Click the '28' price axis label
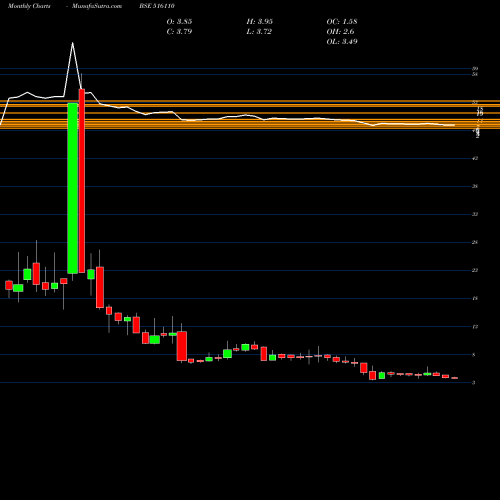The width and height of the screenshot is (500, 500). [475, 242]
